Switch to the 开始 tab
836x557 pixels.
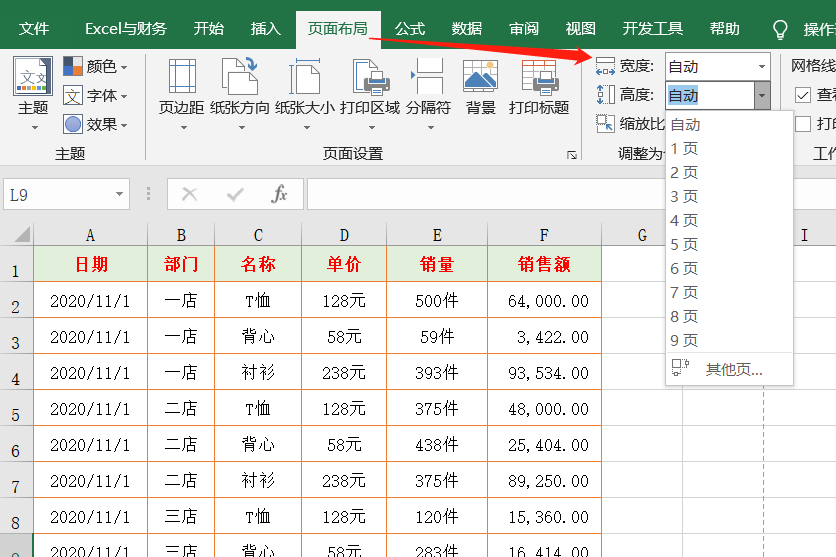tap(208, 28)
